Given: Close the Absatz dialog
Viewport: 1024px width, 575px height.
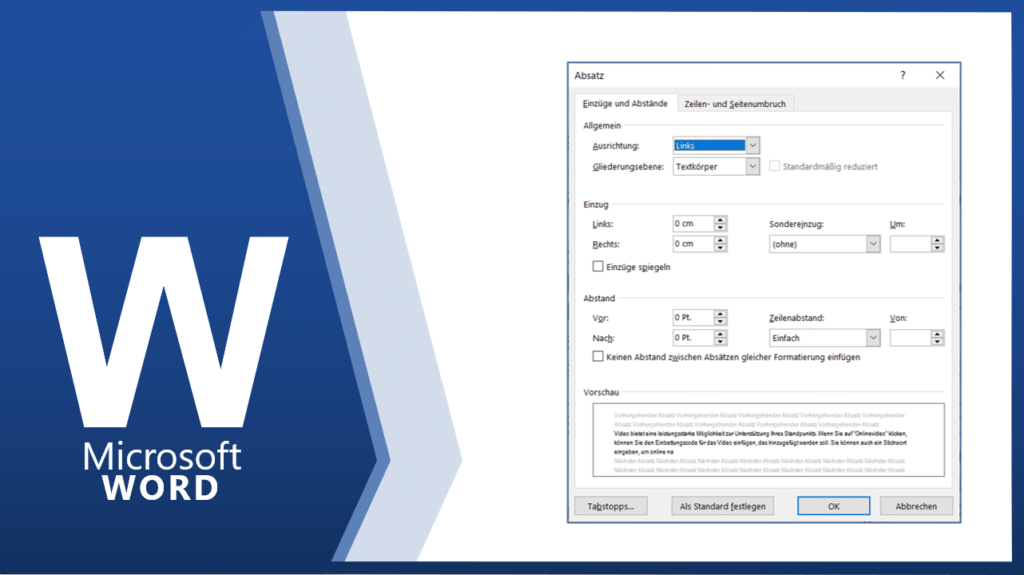Looking at the screenshot, I should coord(940,75).
